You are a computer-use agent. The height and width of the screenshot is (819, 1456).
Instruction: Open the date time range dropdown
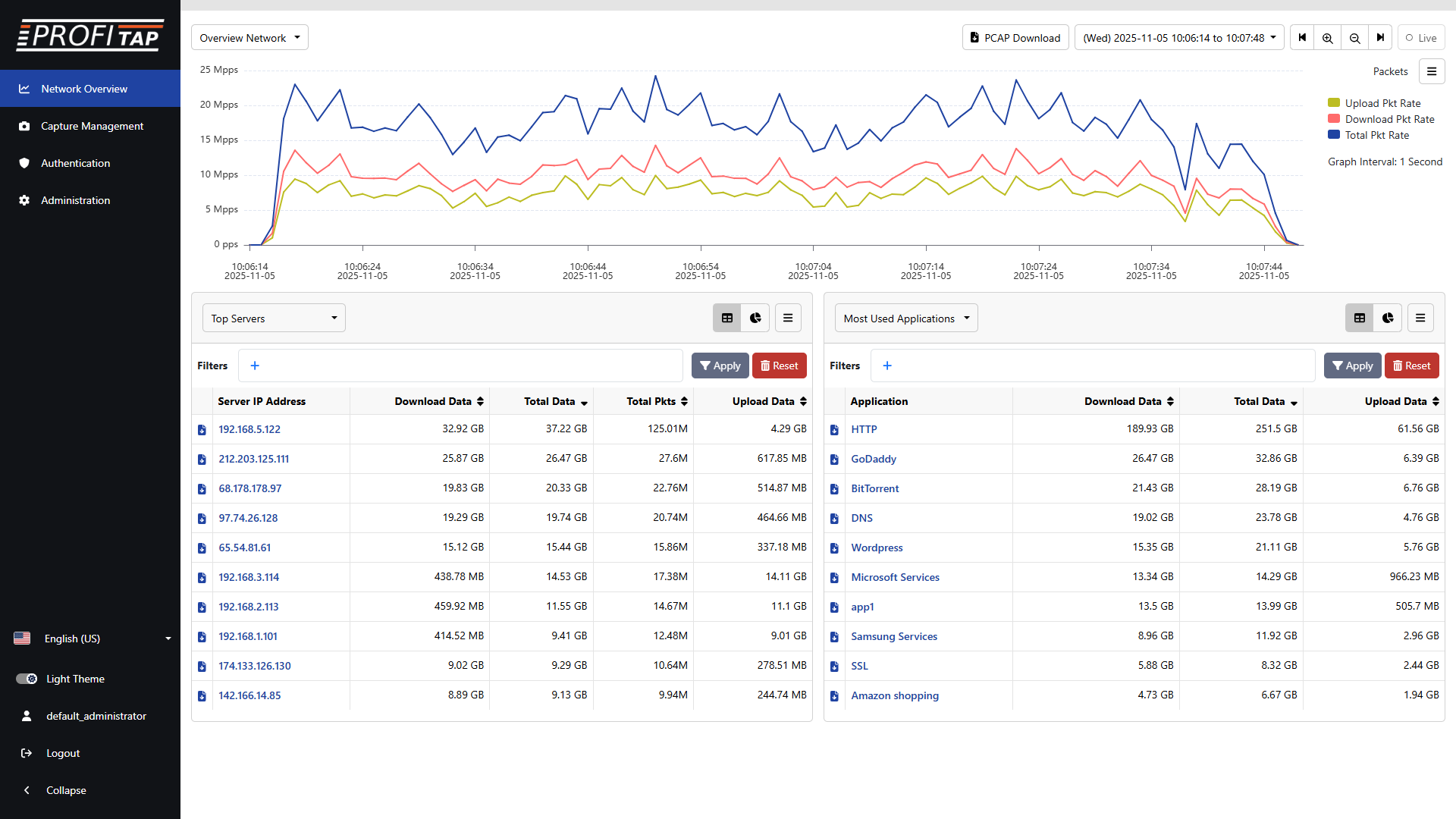[x=1179, y=38]
